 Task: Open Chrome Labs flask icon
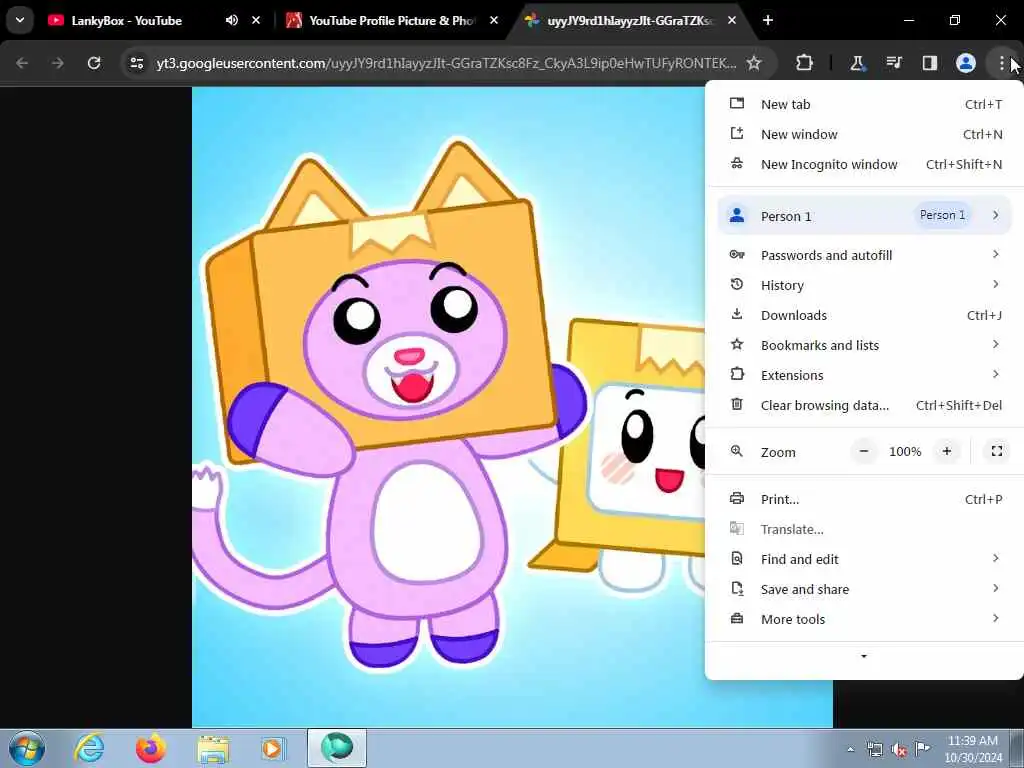pos(857,63)
